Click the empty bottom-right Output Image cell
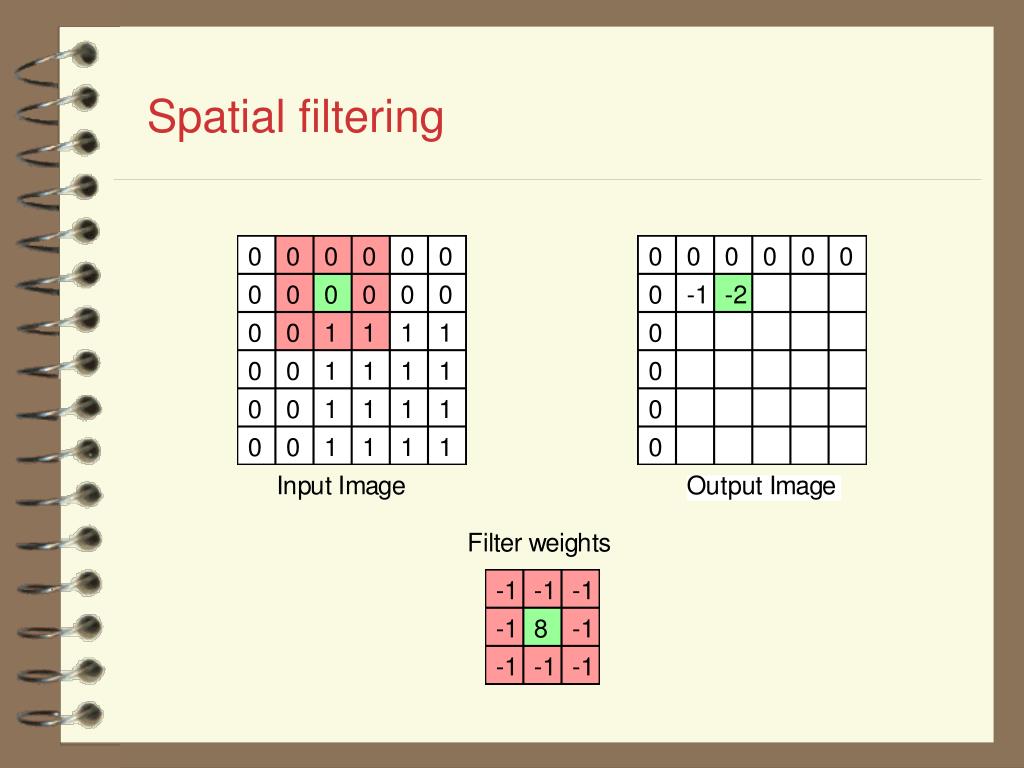The height and width of the screenshot is (768, 1024). pyautogui.click(x=847, y=447)
